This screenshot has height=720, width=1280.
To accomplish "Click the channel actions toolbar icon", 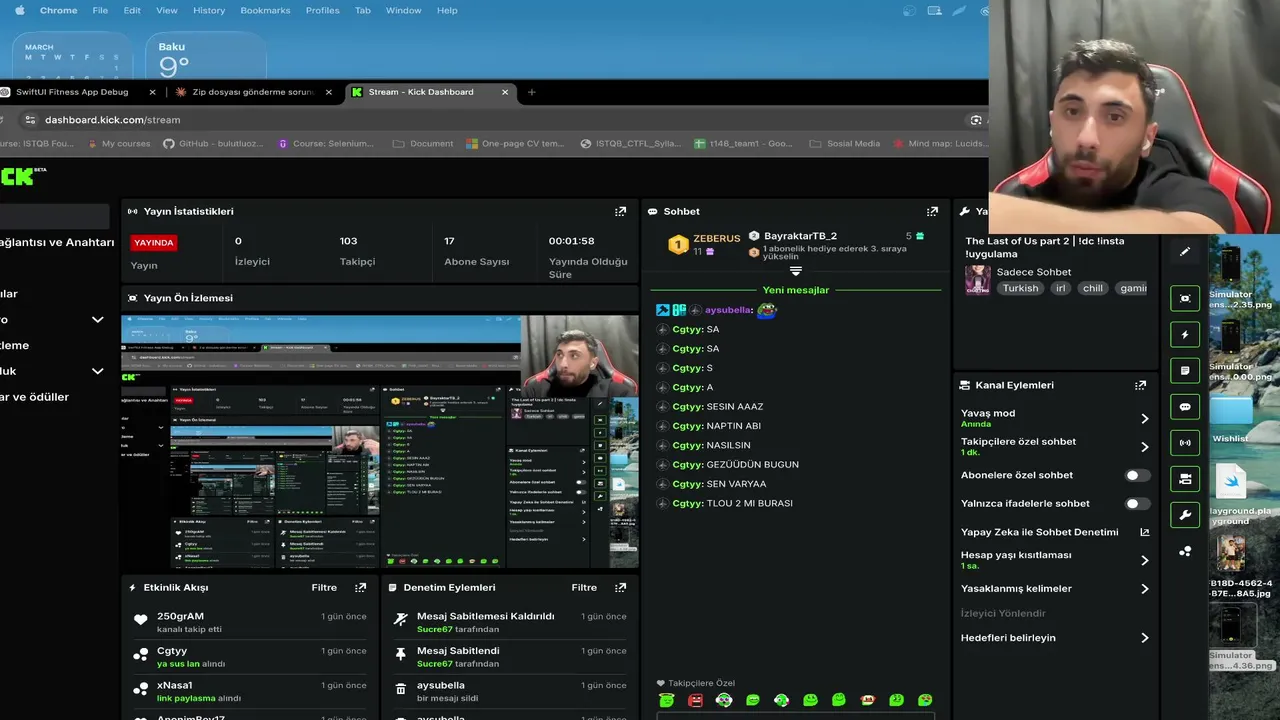I will [x=1185, y=479].
